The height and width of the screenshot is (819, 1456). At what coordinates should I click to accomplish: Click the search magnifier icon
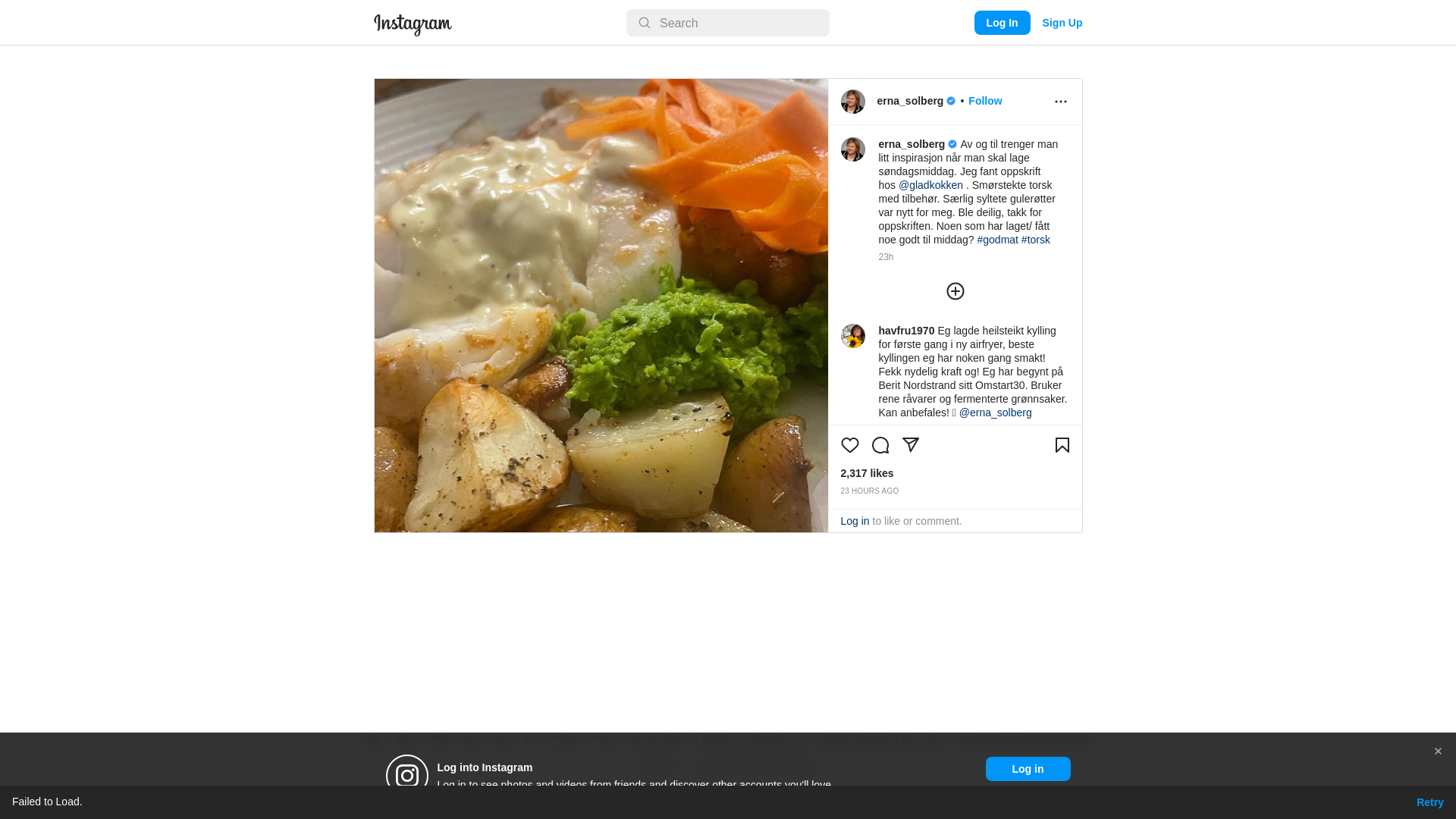644,24
